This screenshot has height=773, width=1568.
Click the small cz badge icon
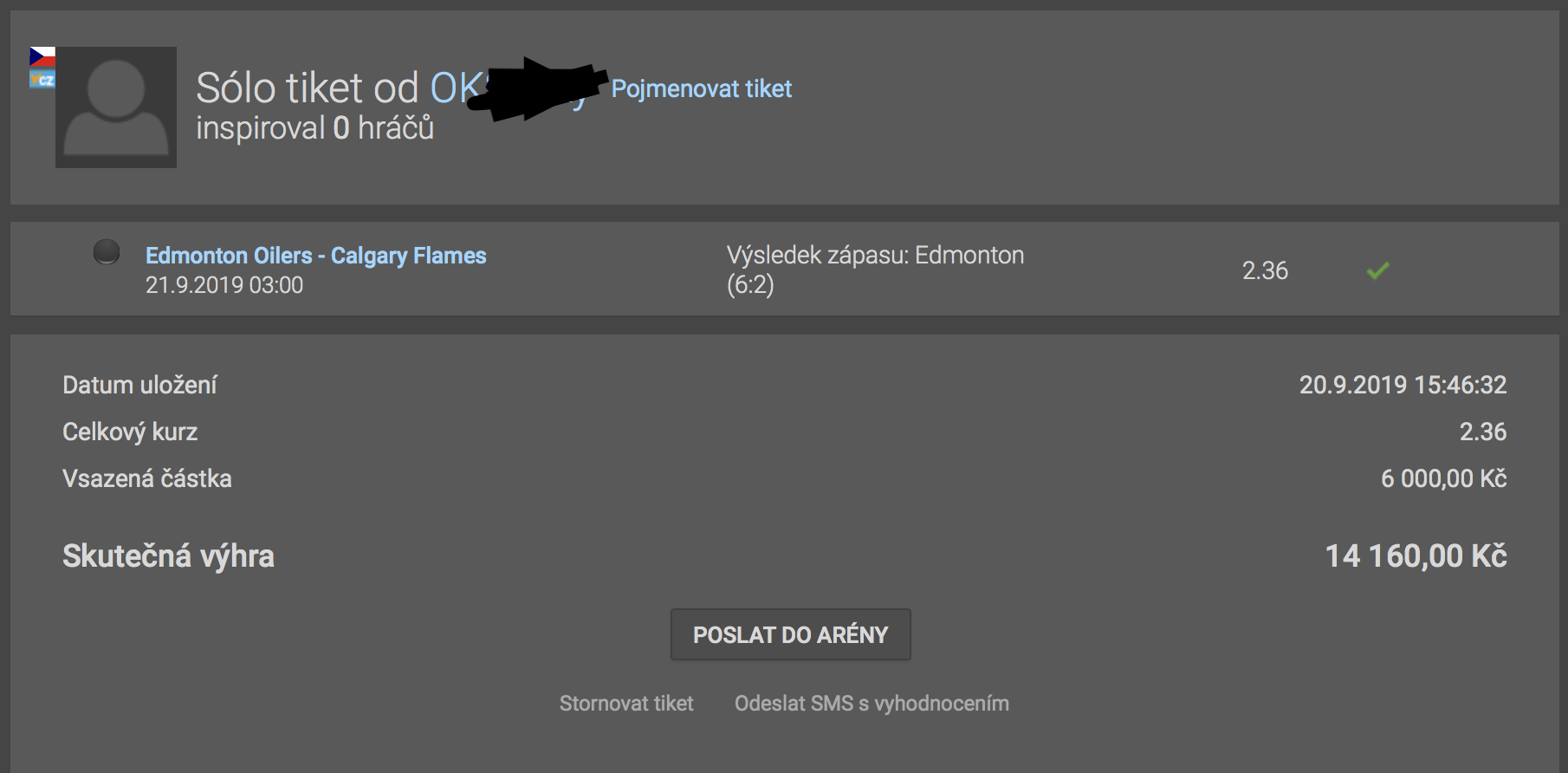42,79
